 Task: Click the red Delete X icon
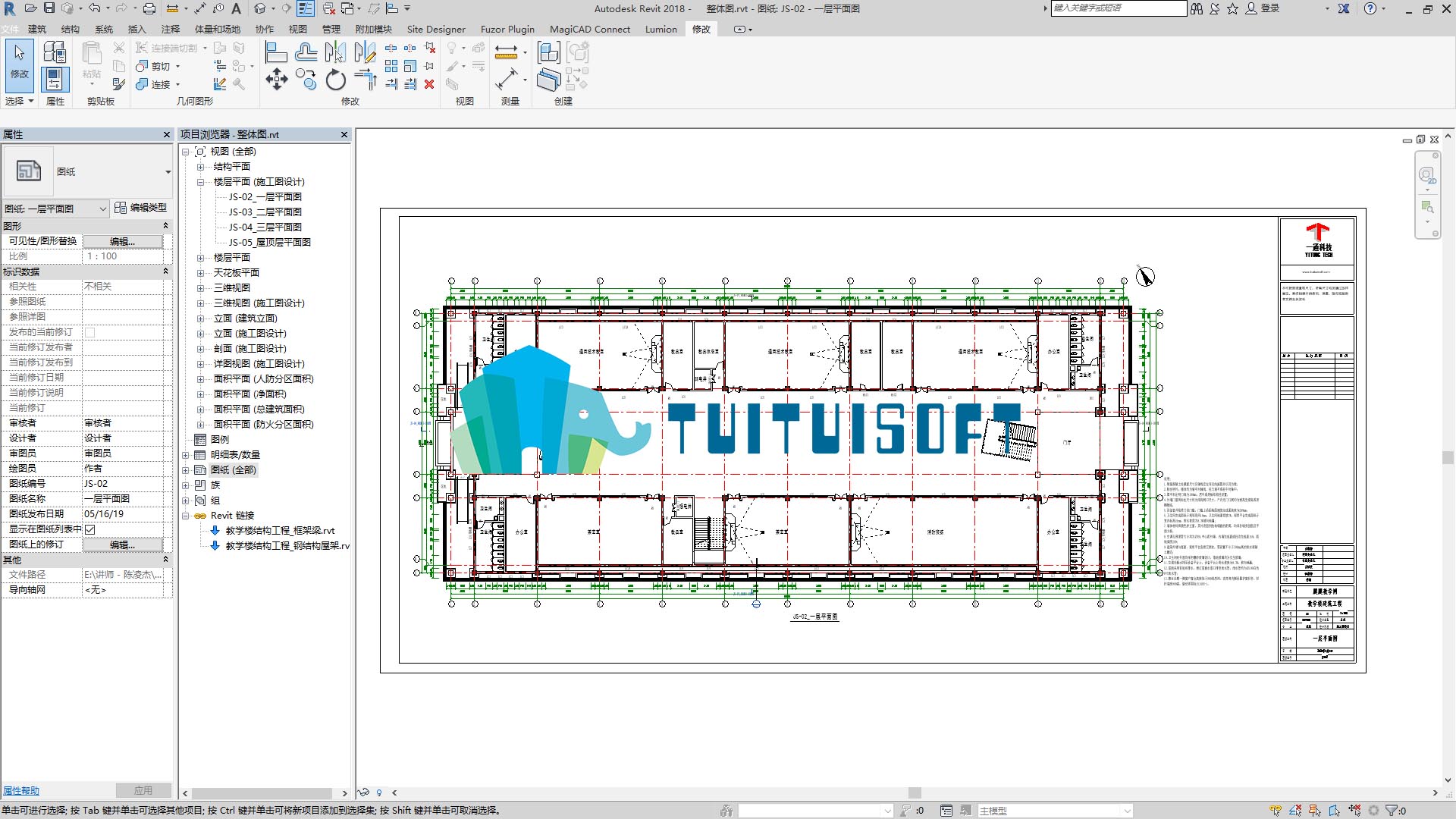coord(429,84)
